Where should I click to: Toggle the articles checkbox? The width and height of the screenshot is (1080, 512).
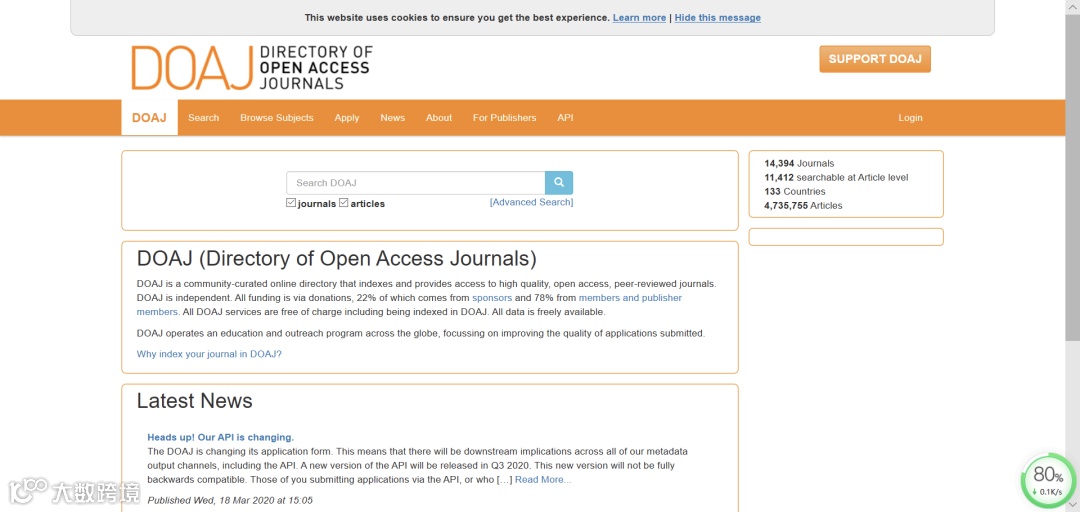[x=344, y=203]
